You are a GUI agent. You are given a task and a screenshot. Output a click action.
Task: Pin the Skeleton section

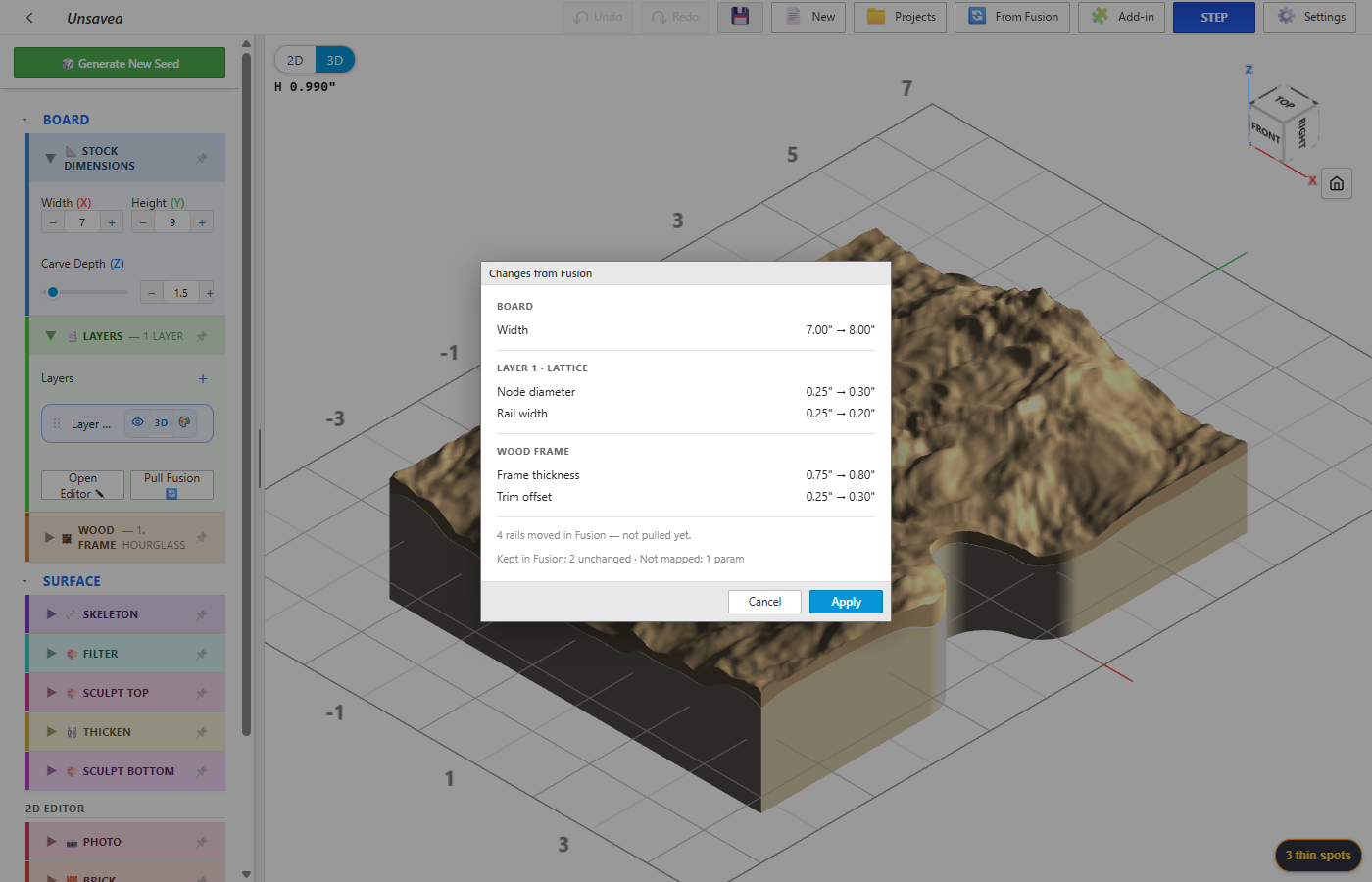(x=202, y=614)
